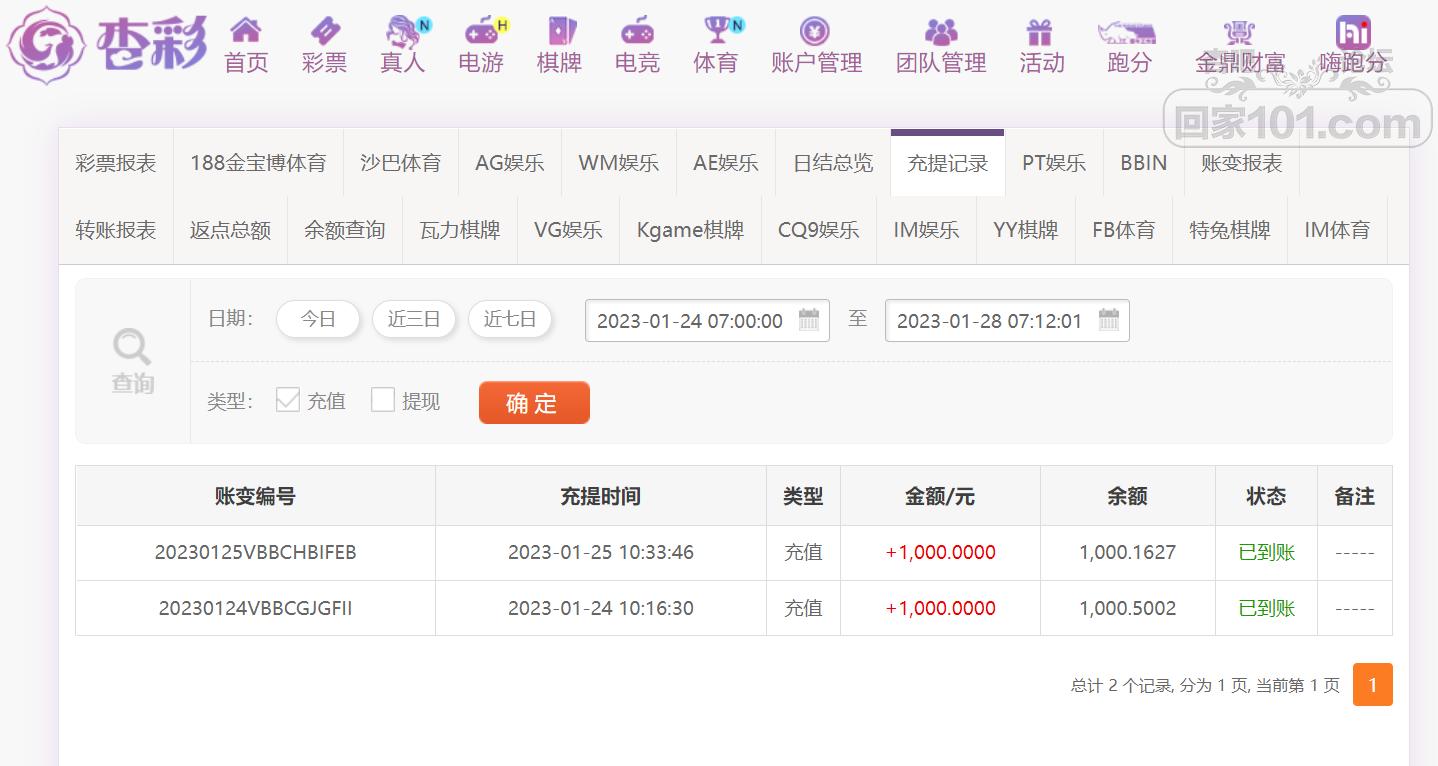Viewport: 1438px width, 766px height.
Task: Switch to the 188金宝博体育 tab
Action: pyautogui.click(x=258, y=163)
